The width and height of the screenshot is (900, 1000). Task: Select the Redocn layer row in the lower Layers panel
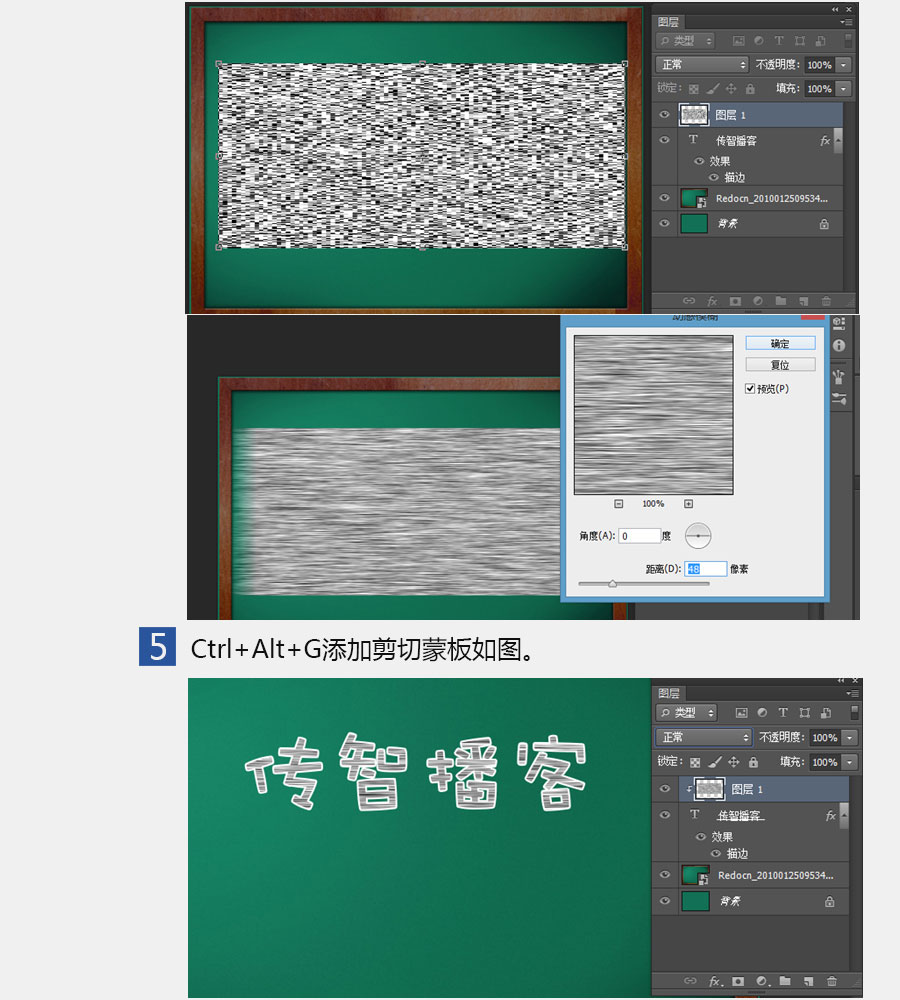[x=750, y=876]
